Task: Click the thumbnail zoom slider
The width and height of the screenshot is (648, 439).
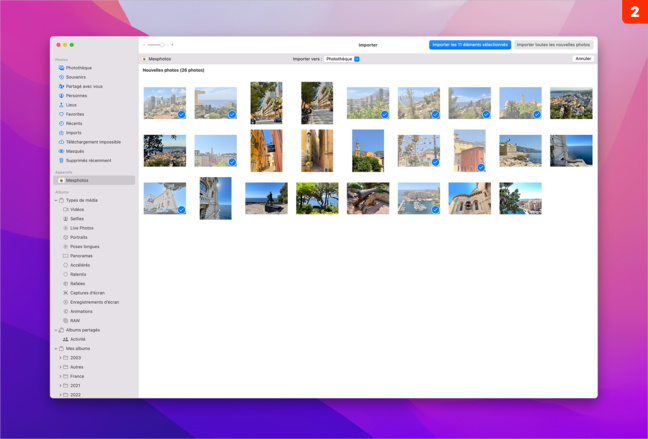Action: [x=158, y=45]
